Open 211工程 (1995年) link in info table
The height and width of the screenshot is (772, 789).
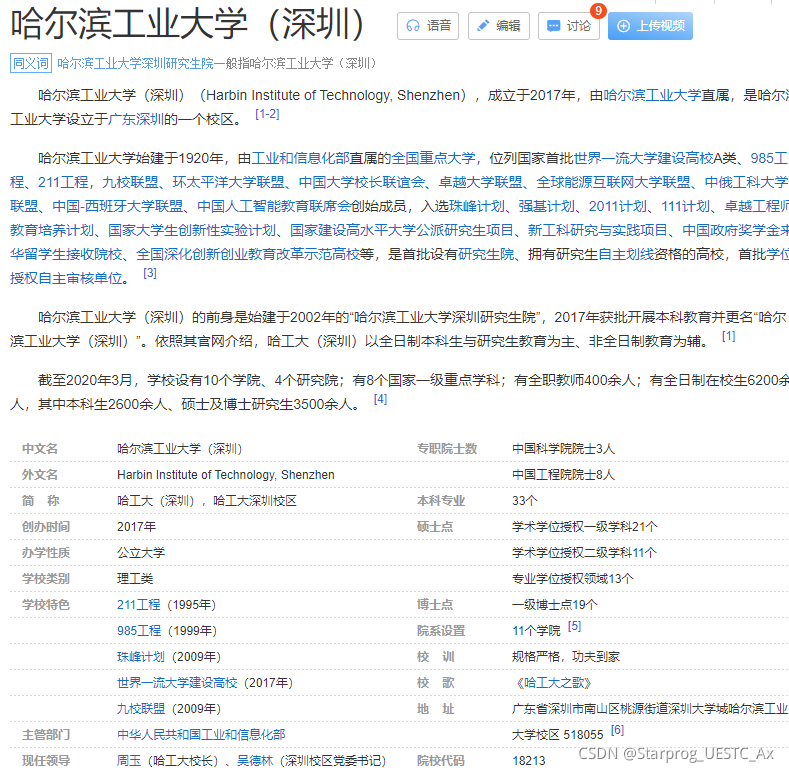[138, 605]
